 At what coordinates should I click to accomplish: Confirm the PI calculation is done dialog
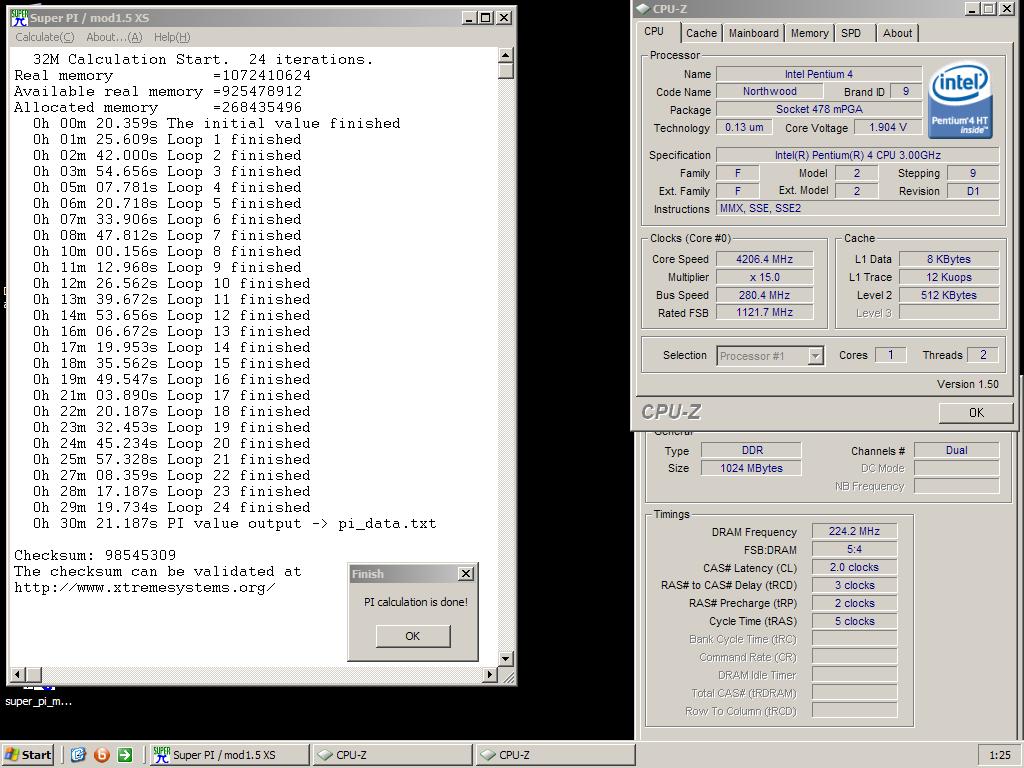413,636
